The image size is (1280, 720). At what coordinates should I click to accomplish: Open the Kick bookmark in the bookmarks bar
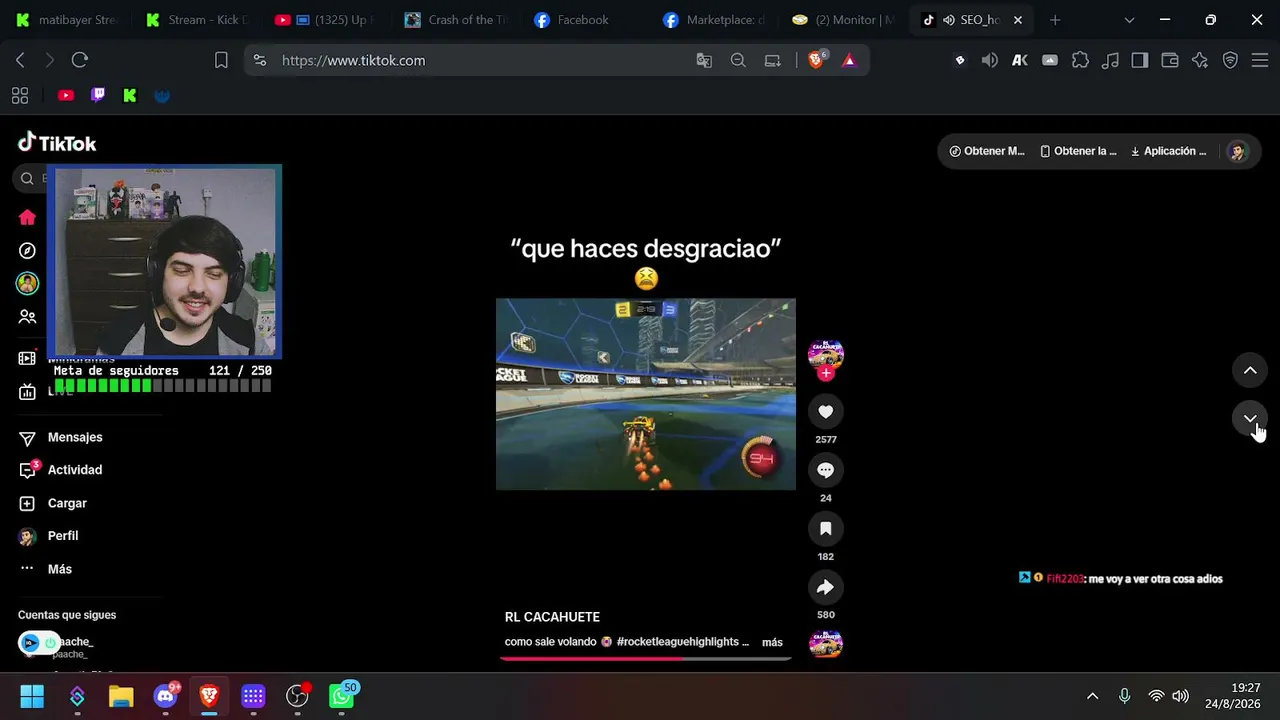coord(130,96)
